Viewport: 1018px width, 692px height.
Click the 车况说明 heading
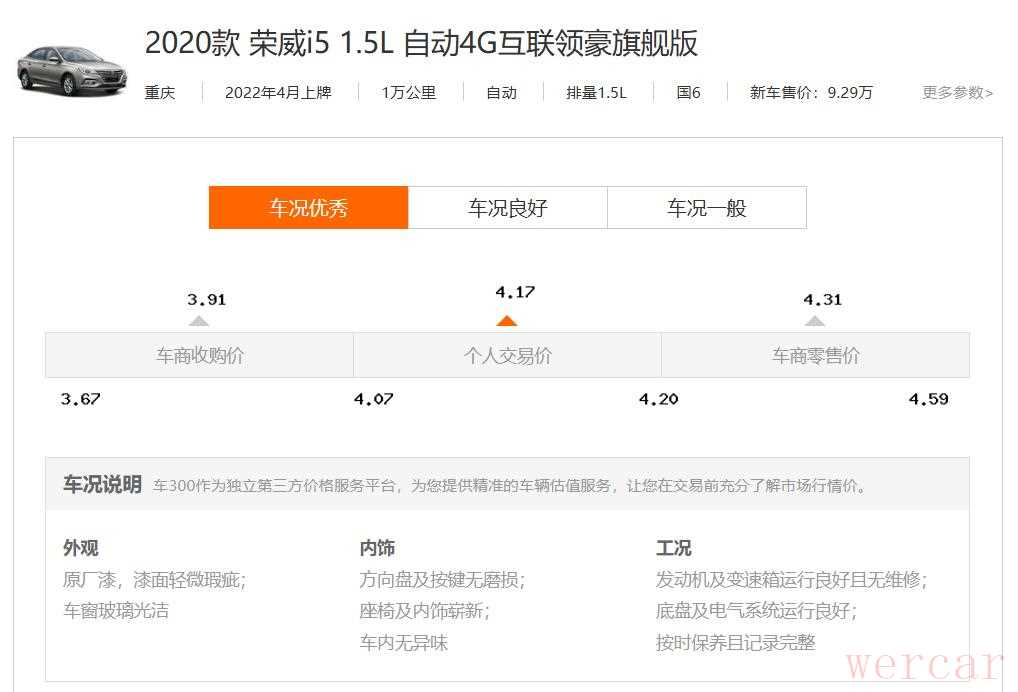(102, 484)
